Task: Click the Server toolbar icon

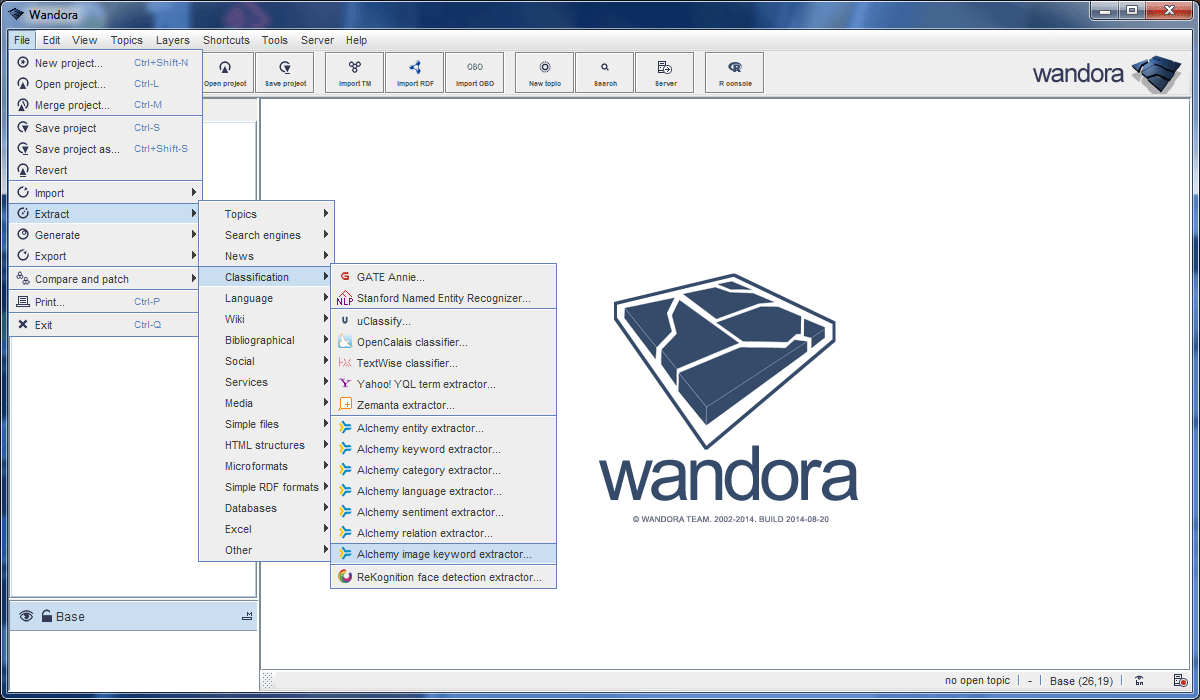Action: (x=664, y=73)
